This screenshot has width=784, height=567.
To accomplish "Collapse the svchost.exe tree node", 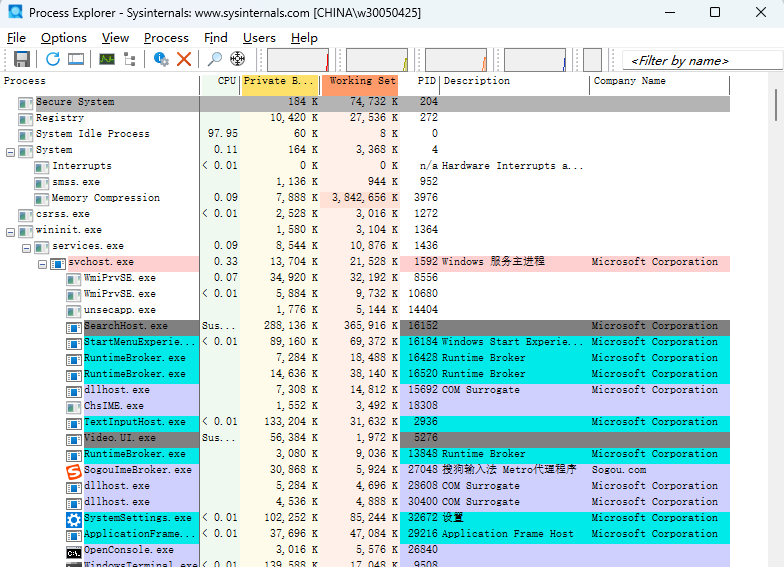I will click(42, 264).
